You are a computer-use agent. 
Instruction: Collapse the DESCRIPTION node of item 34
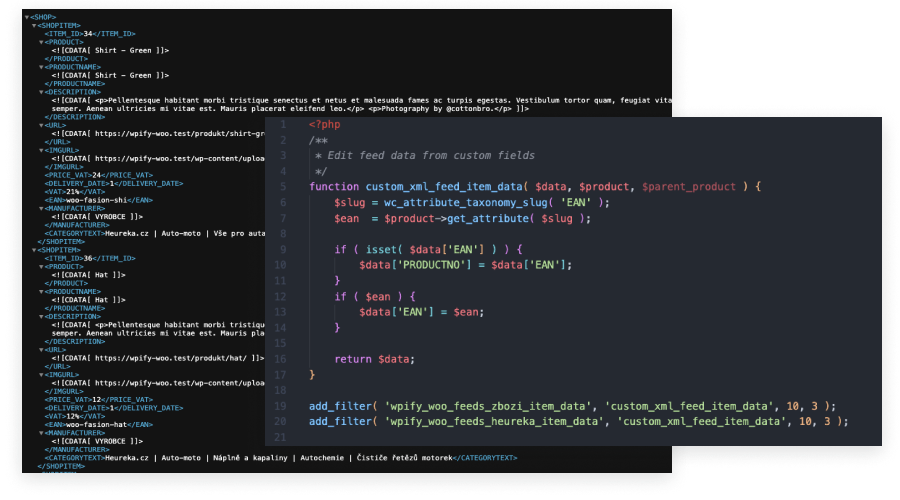(41, 92)
